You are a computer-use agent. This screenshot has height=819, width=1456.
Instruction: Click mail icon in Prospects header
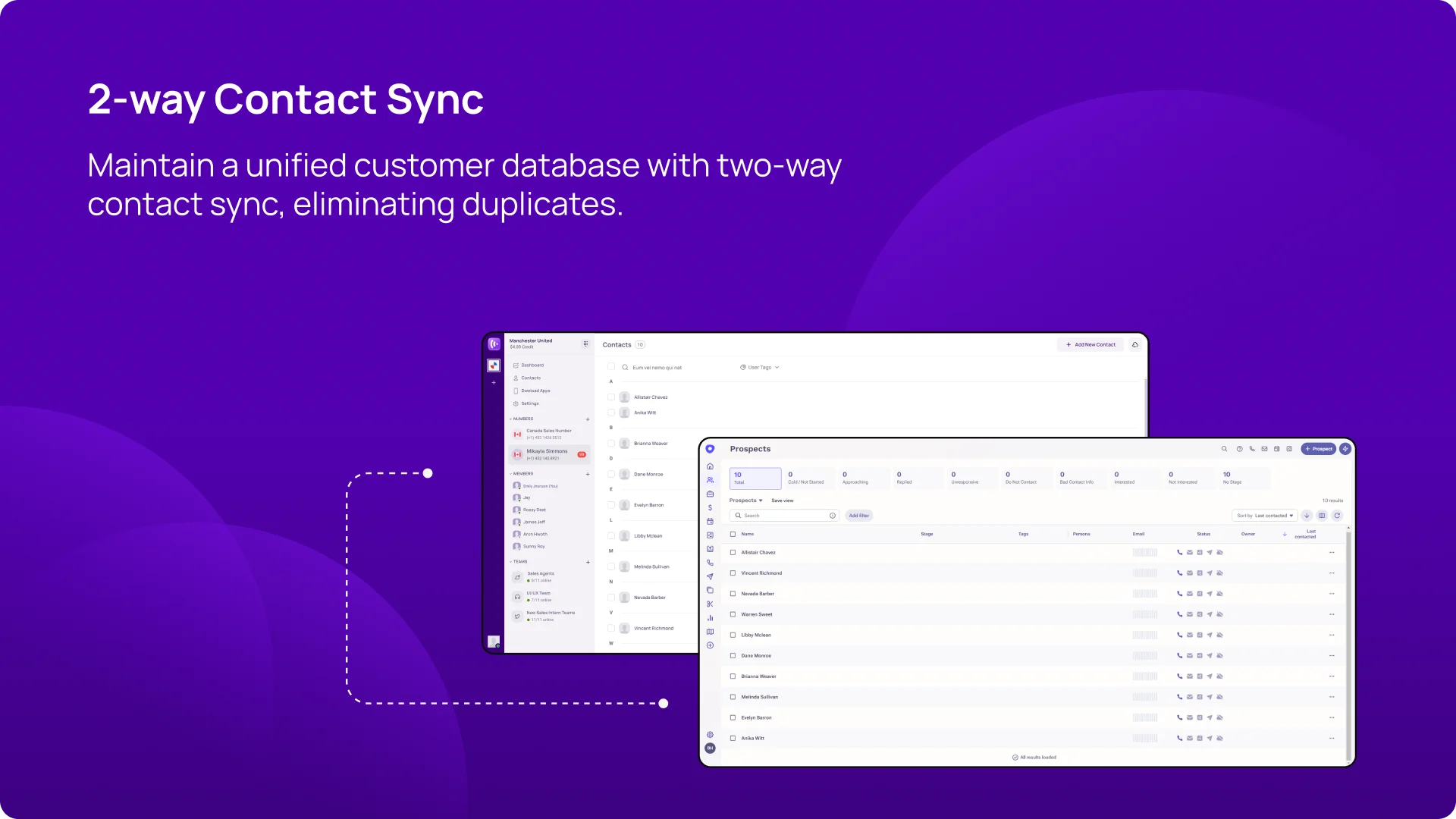point(1264,449)
